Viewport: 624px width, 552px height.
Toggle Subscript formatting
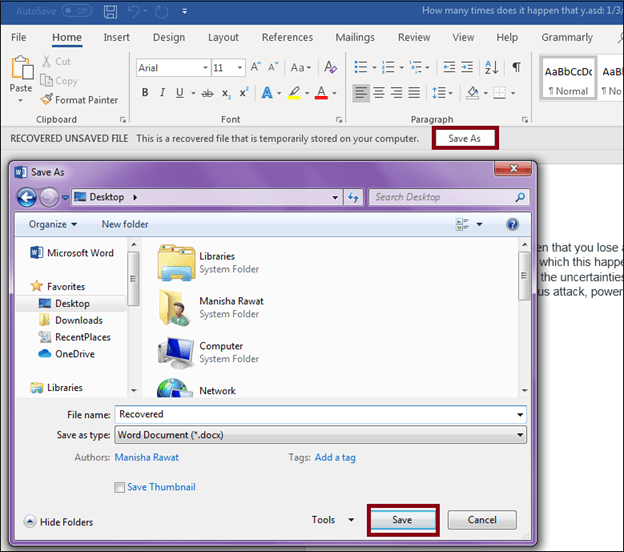(x=226, y=94)
